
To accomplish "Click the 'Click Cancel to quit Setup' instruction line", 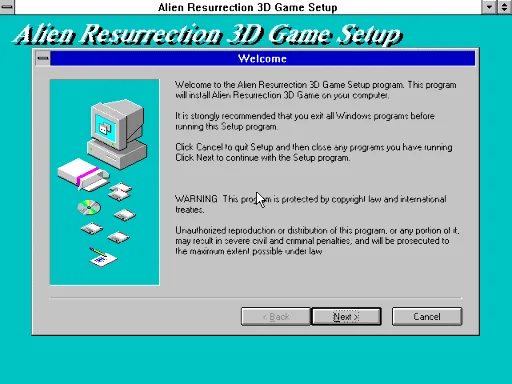I will 314,147.
